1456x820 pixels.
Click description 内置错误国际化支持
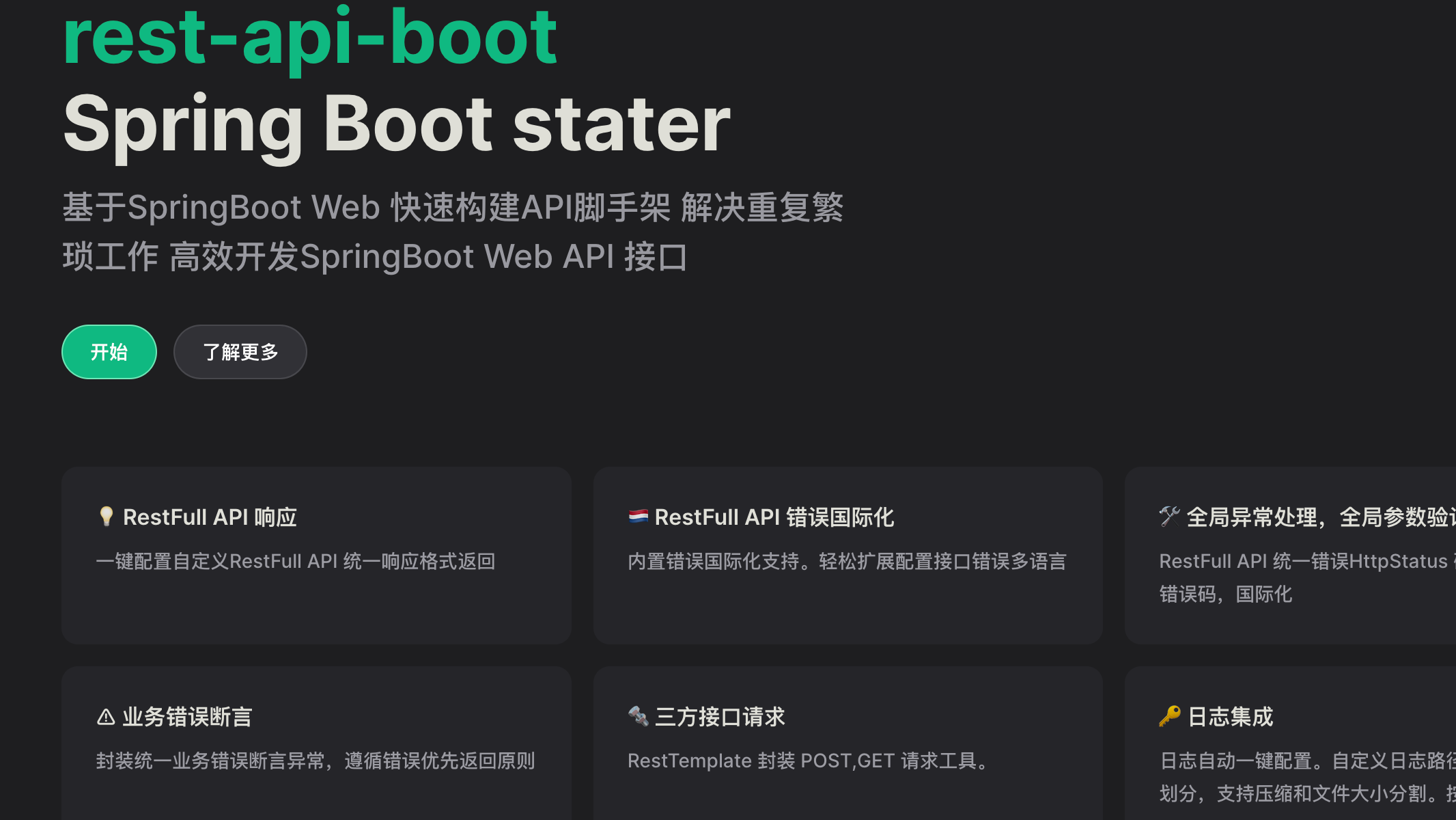point(847,562)
